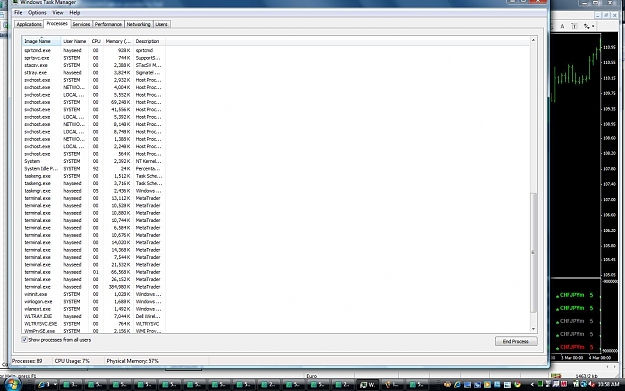The width and height of the screenshot is (625, 391).
Task: Select the wininit.exe process row
Action: [93, 294]
